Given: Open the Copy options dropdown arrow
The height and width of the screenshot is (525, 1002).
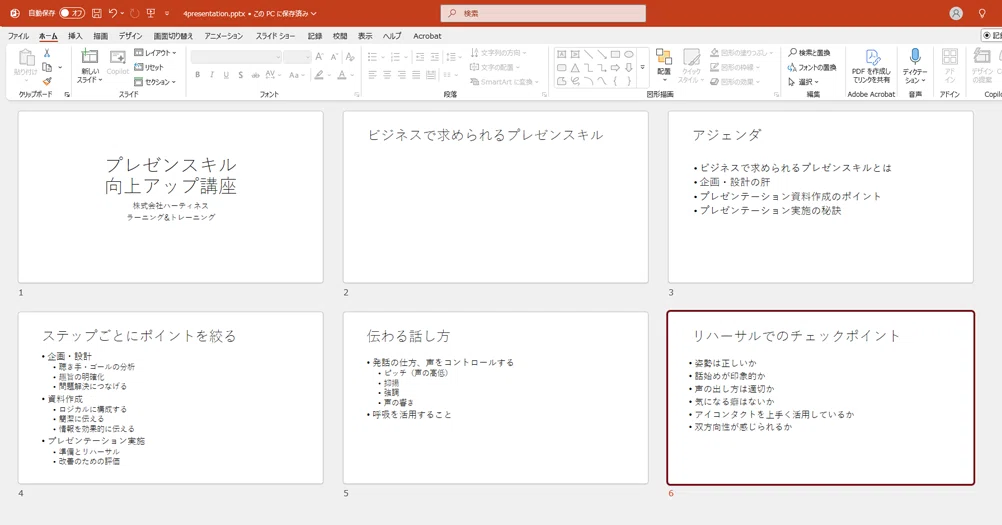Looking at the screenshot, I should (60, 67).
